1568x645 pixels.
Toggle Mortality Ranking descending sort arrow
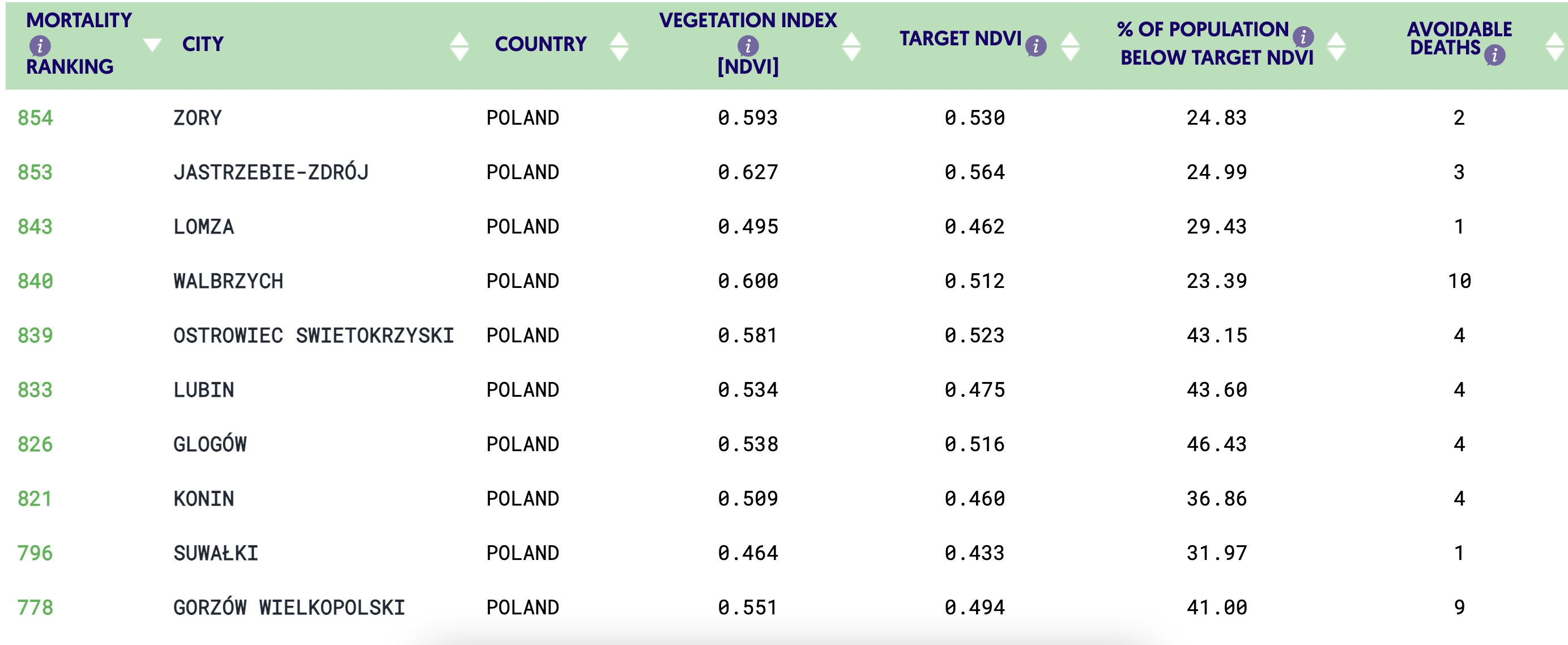click(x=152, y=44)
